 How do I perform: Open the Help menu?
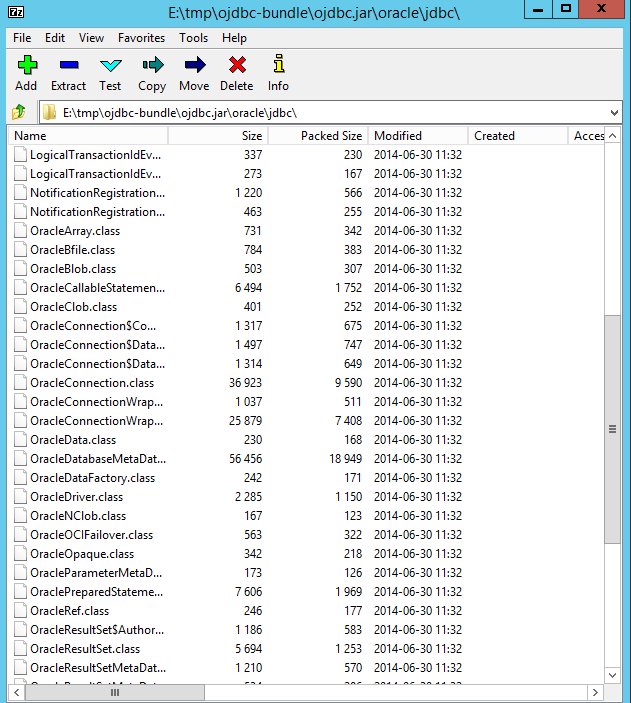pyautogui.click(x=234, y=38)
